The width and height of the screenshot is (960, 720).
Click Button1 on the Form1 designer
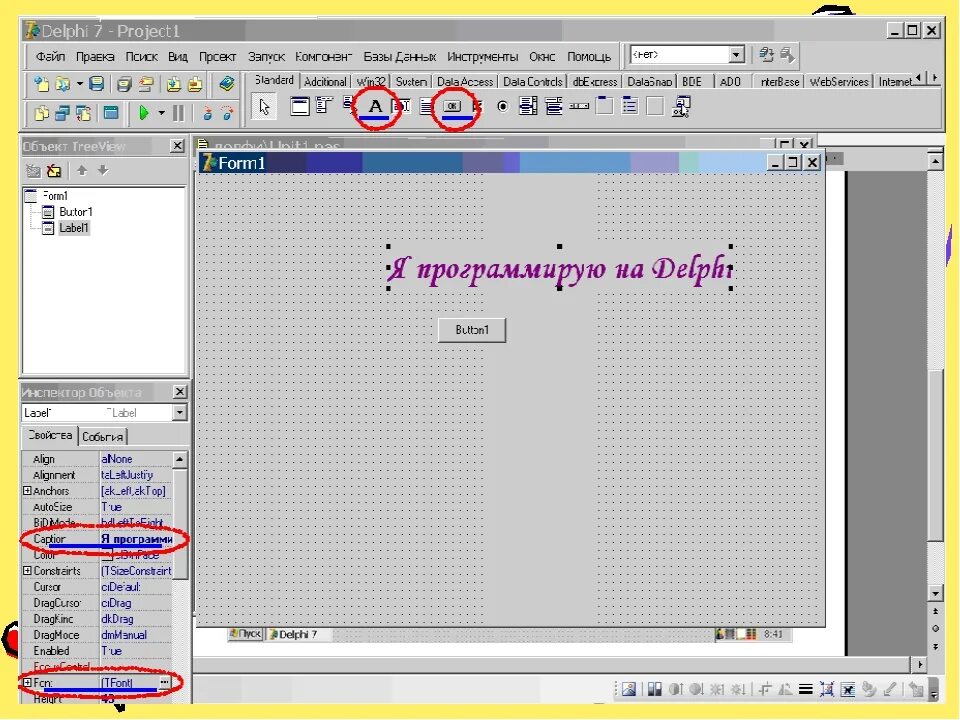pos(472,330)
